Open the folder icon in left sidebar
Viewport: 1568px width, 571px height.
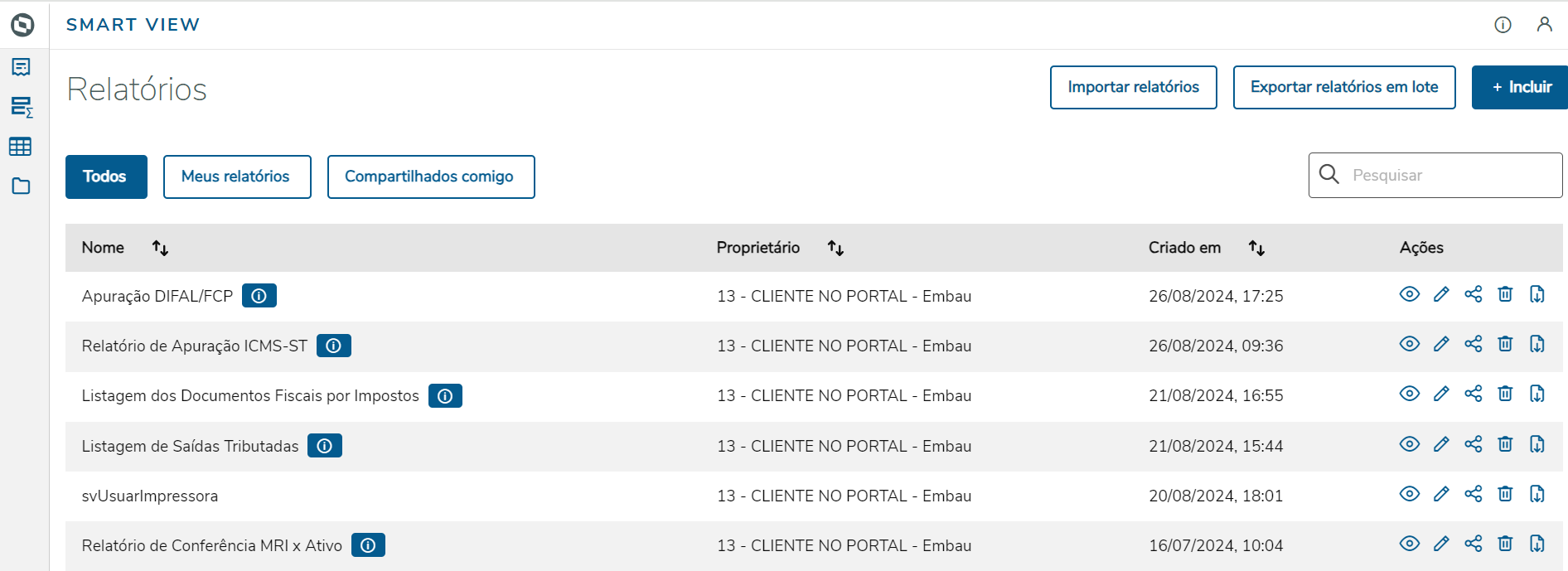click(21, 186)
